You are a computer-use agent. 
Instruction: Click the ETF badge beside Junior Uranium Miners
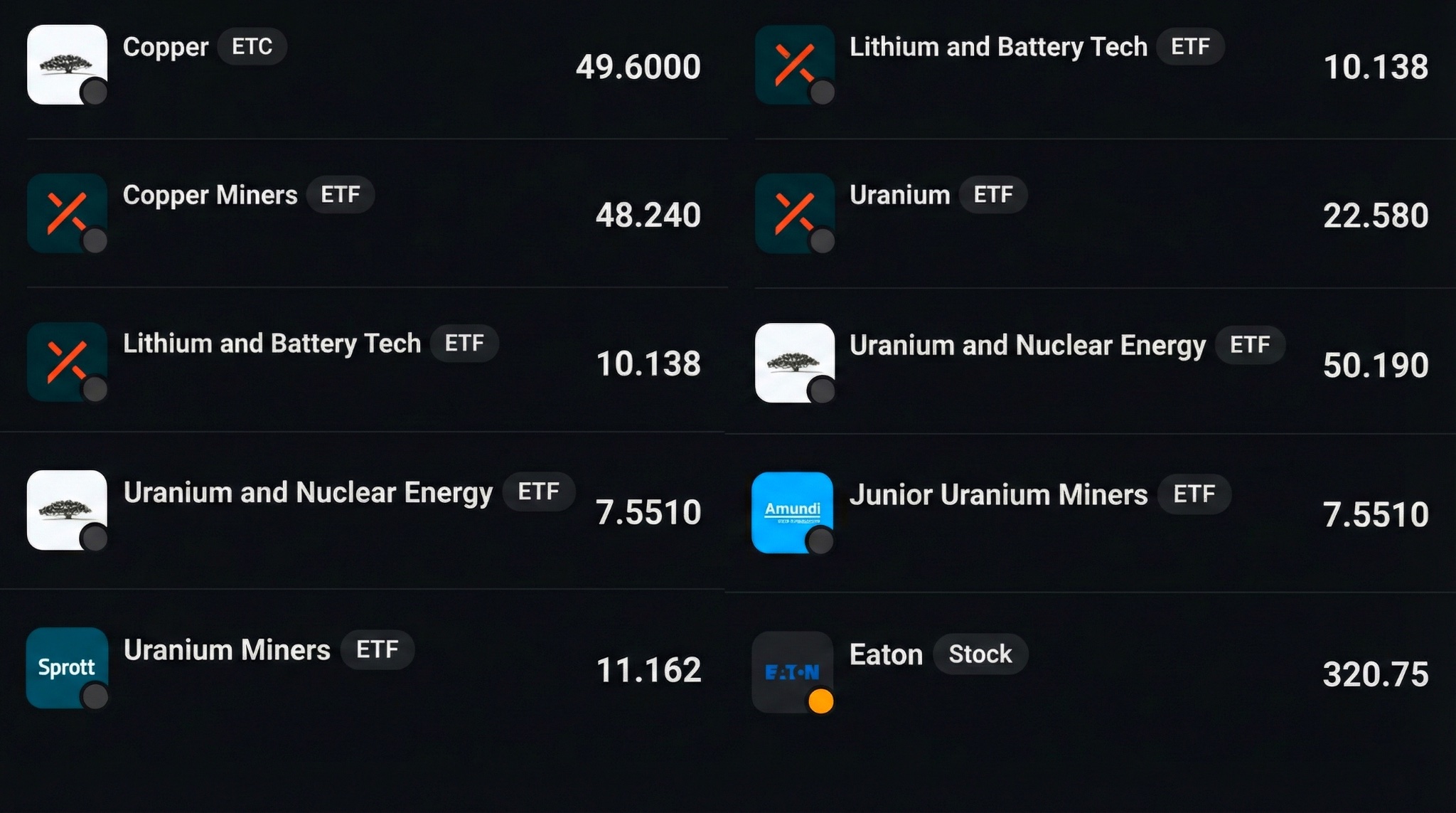(x=1194, y=494)
